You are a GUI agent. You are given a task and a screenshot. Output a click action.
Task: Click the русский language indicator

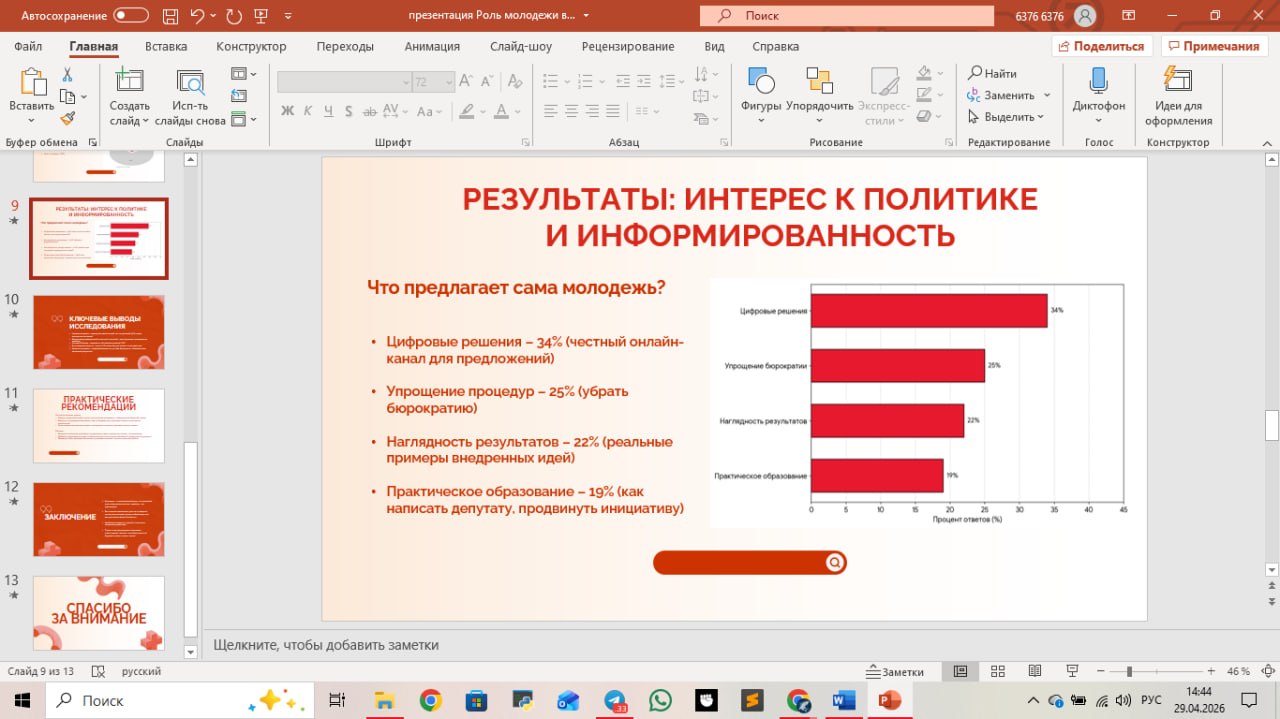tap(141, 672)
